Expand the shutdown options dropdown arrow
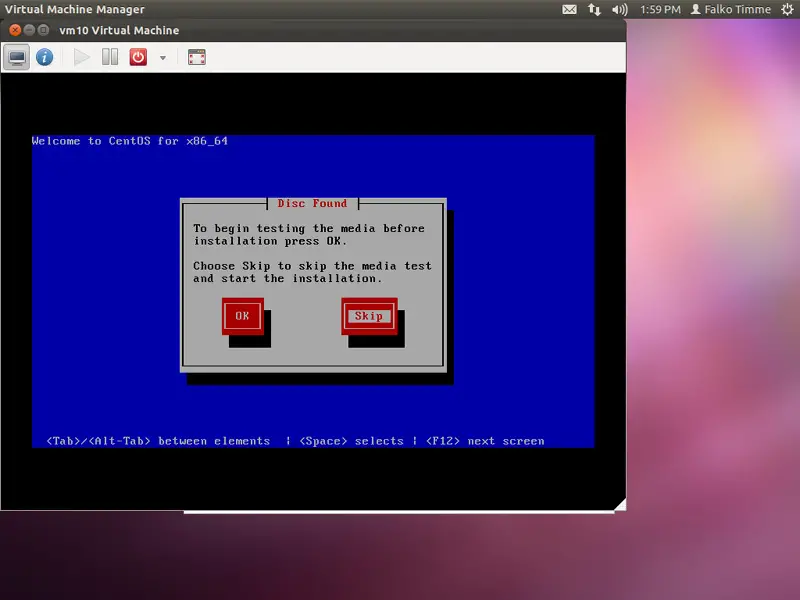The width and height of the screenshot is (800, 600). (x=163, y=58)
